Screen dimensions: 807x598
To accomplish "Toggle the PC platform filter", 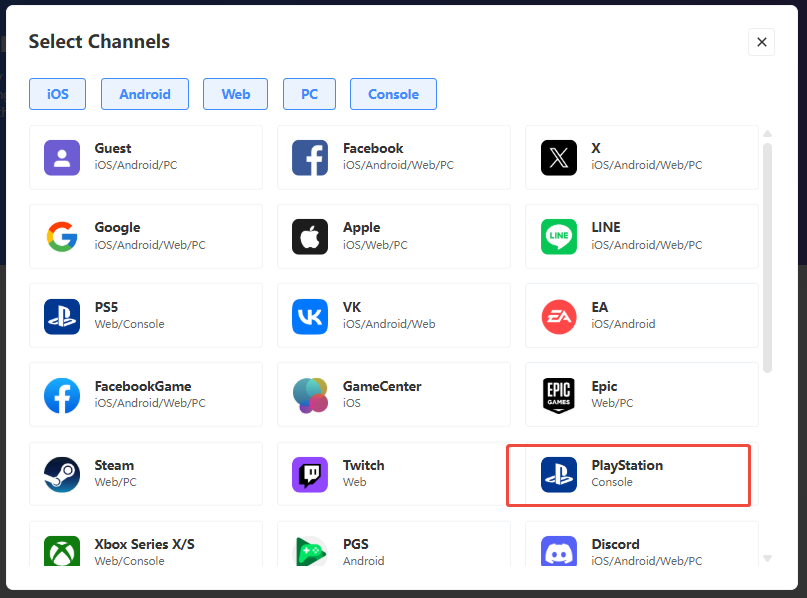I will coord(309,94).
